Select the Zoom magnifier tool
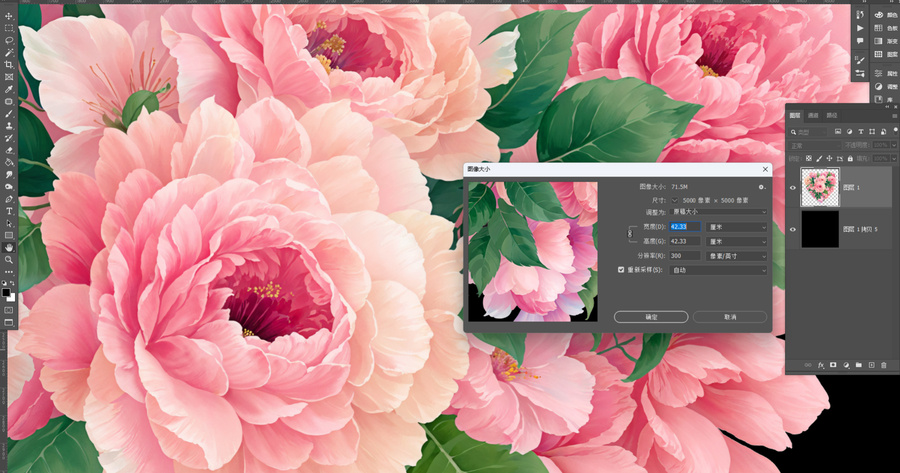Viewport: 900px width, 473px height. (x=9, y=259)
